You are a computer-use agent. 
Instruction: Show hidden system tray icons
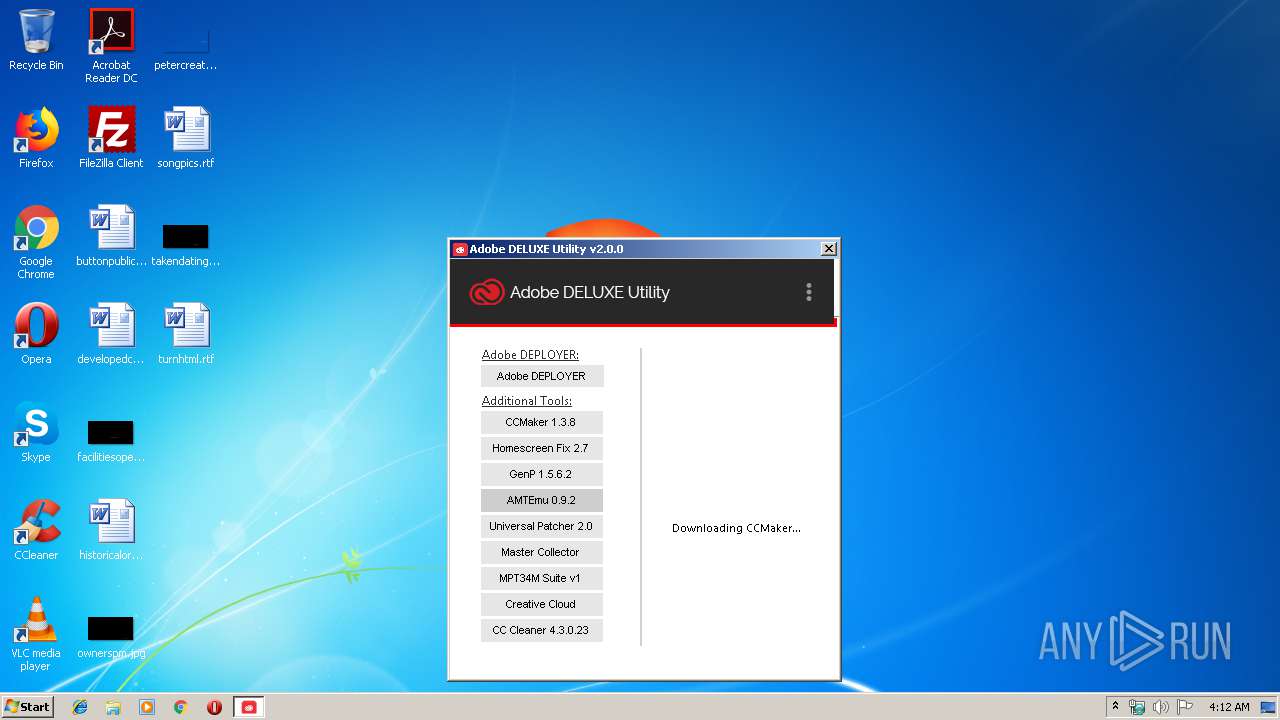point(1115,706)
